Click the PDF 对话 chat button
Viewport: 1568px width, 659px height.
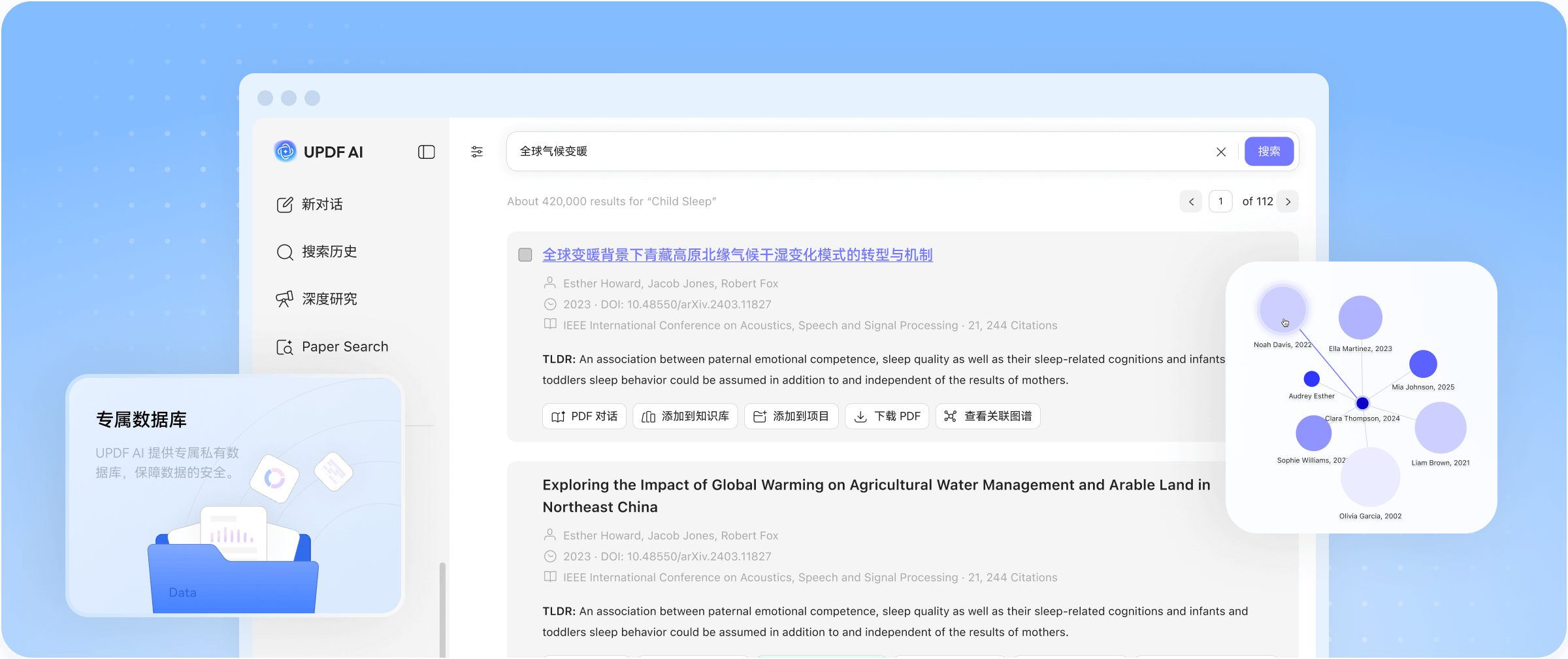[584, 416]
